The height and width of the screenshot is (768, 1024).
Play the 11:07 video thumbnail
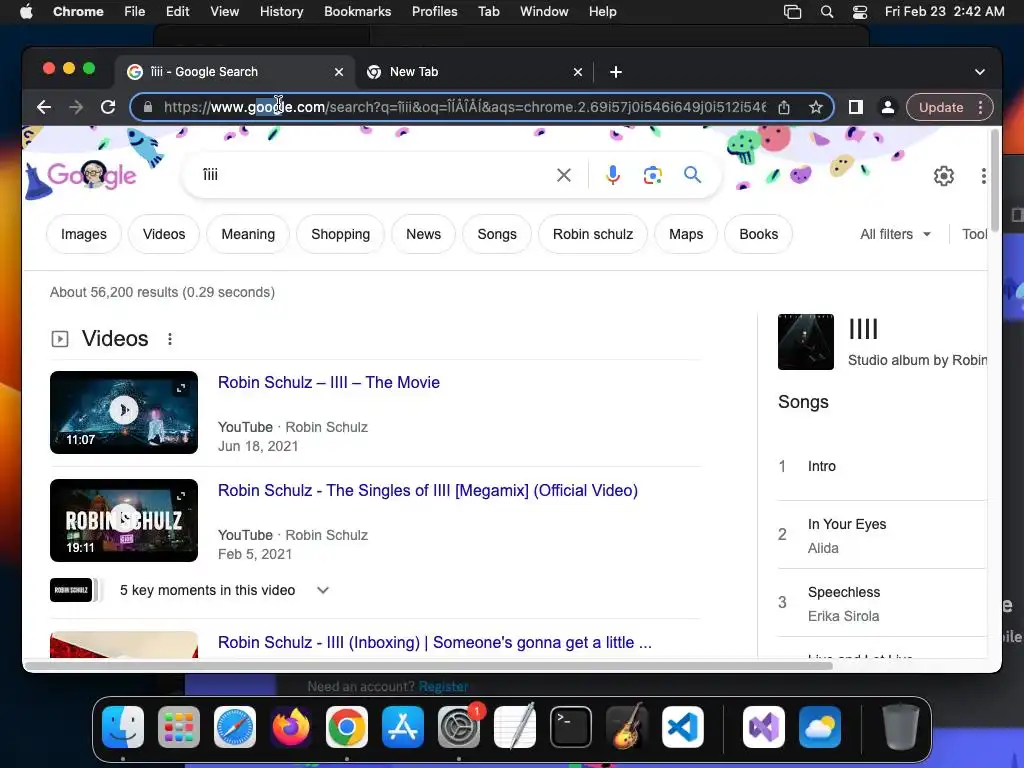[x=124, y=412]
